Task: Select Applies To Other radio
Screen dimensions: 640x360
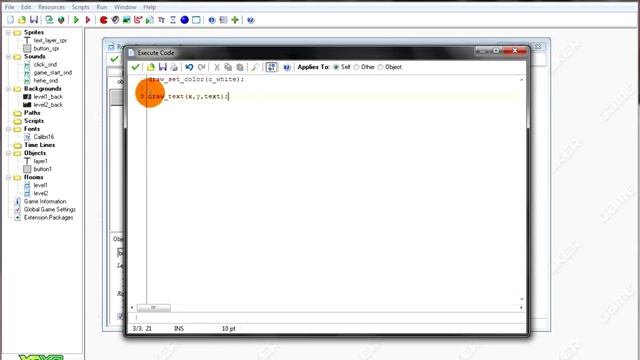Action: click(x=356, y=67)
